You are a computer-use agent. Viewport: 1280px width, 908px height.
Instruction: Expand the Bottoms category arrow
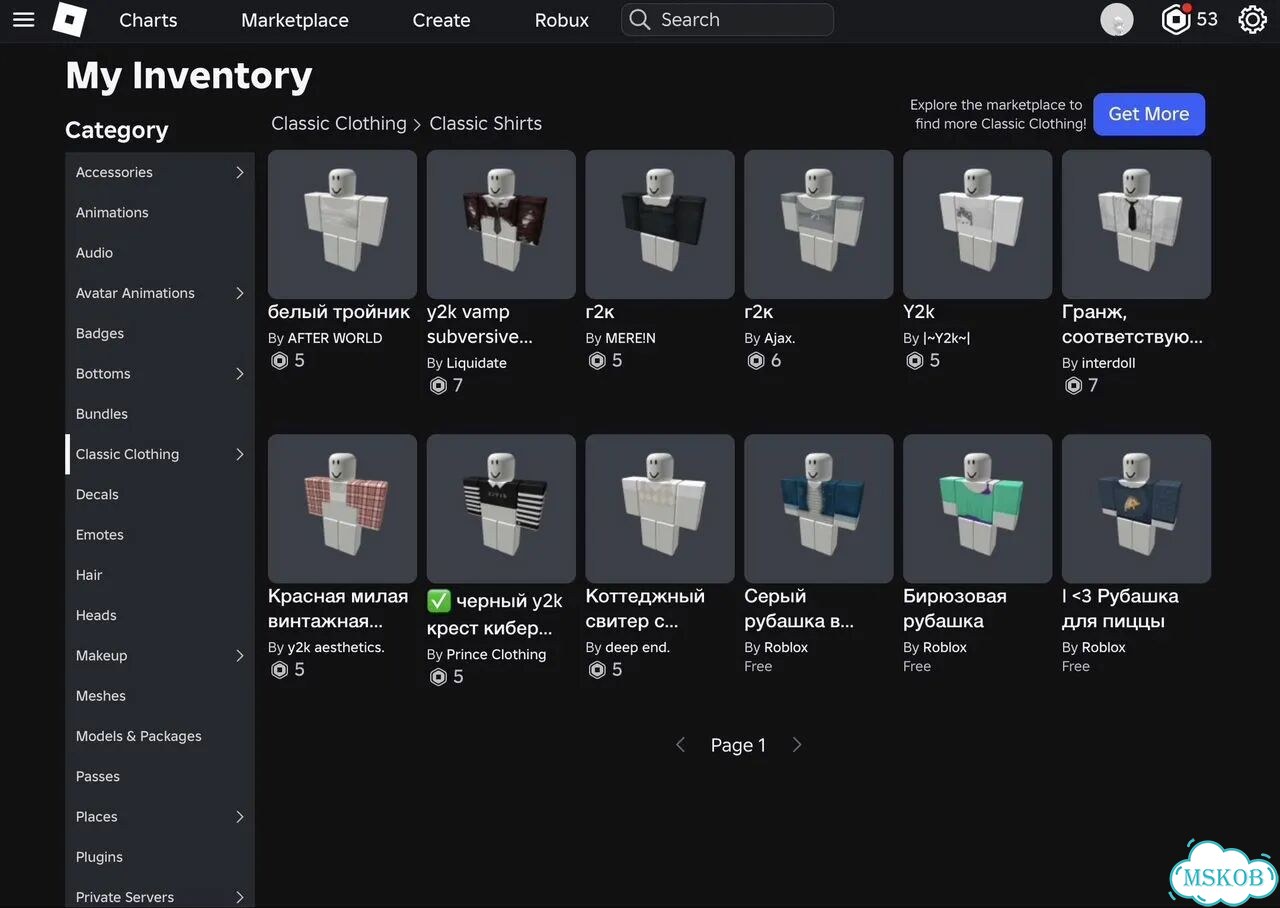point(240,374)
